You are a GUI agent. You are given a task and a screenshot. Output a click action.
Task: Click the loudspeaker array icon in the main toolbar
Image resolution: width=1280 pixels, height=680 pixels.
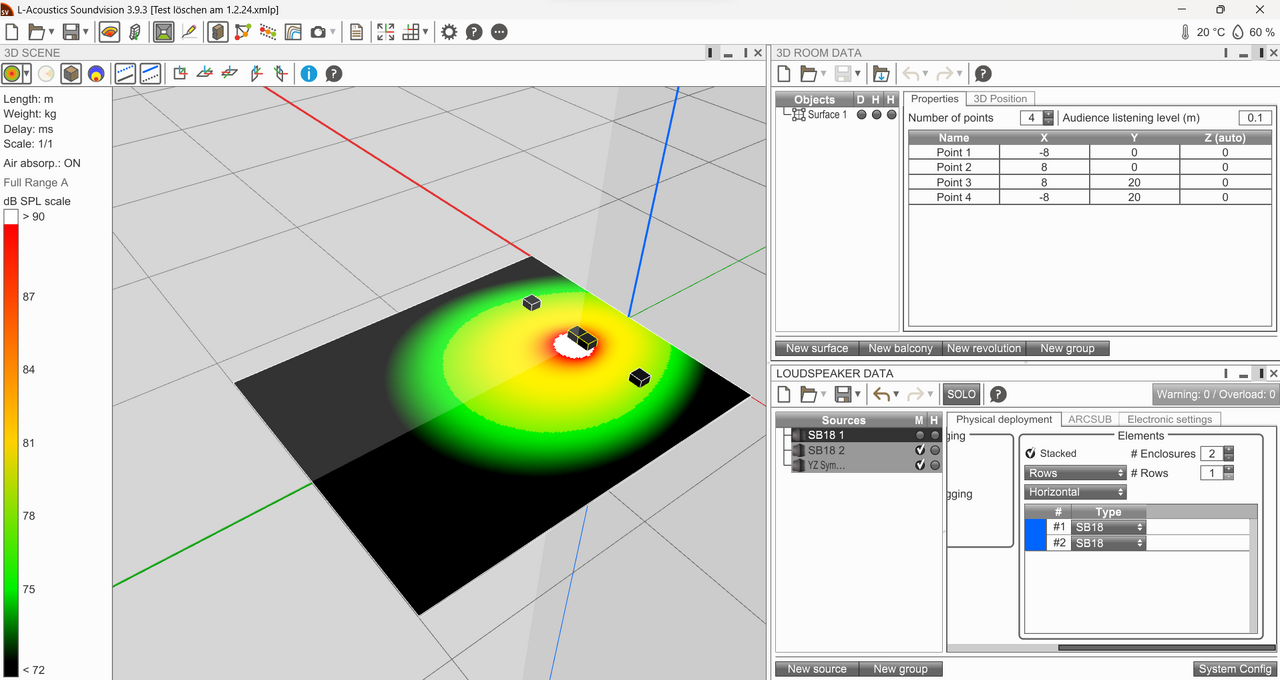[x=135, y=32]
